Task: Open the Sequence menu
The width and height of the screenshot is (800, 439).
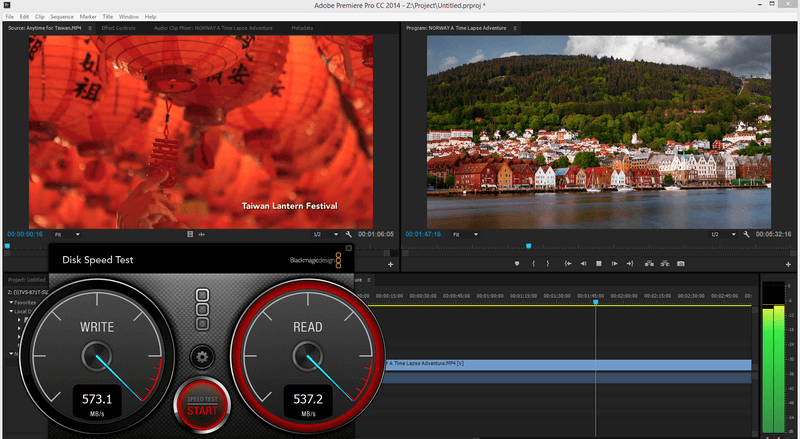Action: tap(62, 17)
